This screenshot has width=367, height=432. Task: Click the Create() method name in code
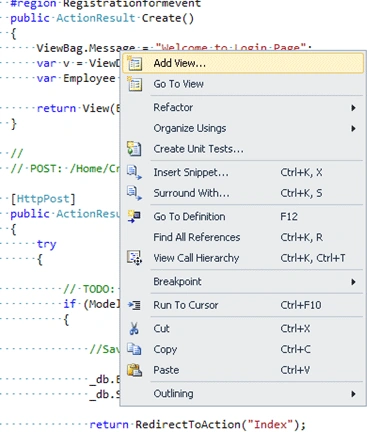click(x=168, y=18)
